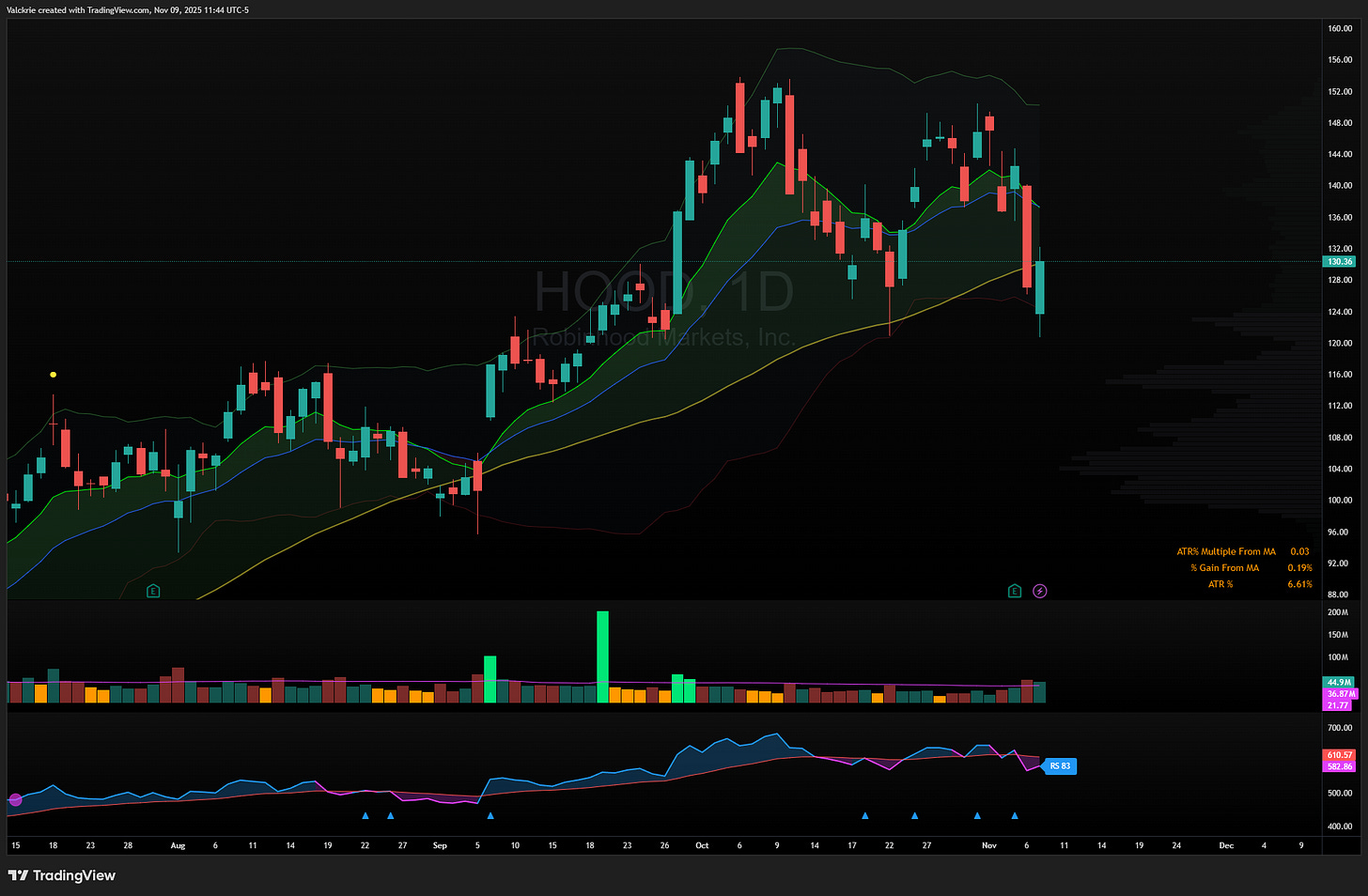Viewport: 1368px width, 896px height.
Task: Click the 700.00 RS axis label
Action: point(1340,728)
